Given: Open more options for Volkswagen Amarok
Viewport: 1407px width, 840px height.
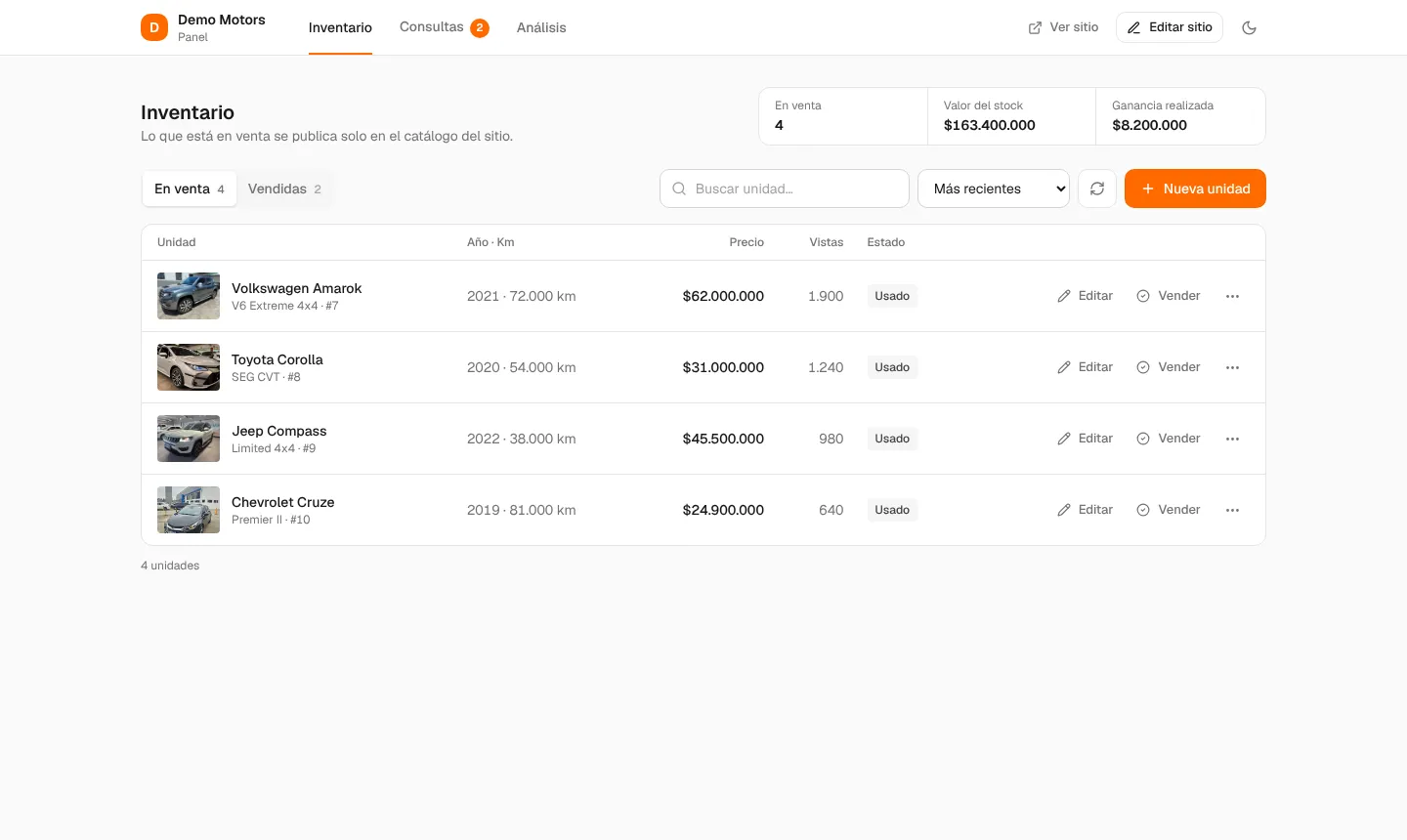Looking at the screenshot, I should pos(1232,296).
